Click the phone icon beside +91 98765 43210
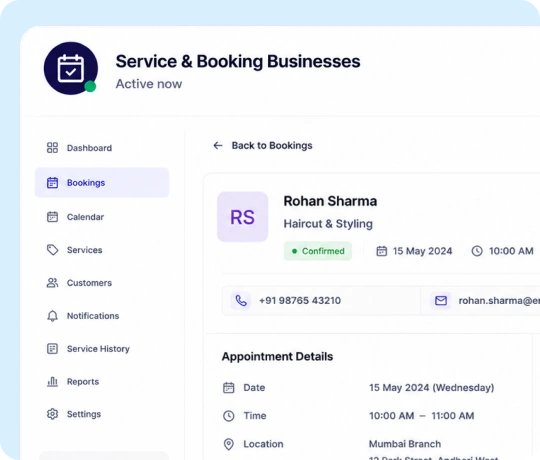 241,301
